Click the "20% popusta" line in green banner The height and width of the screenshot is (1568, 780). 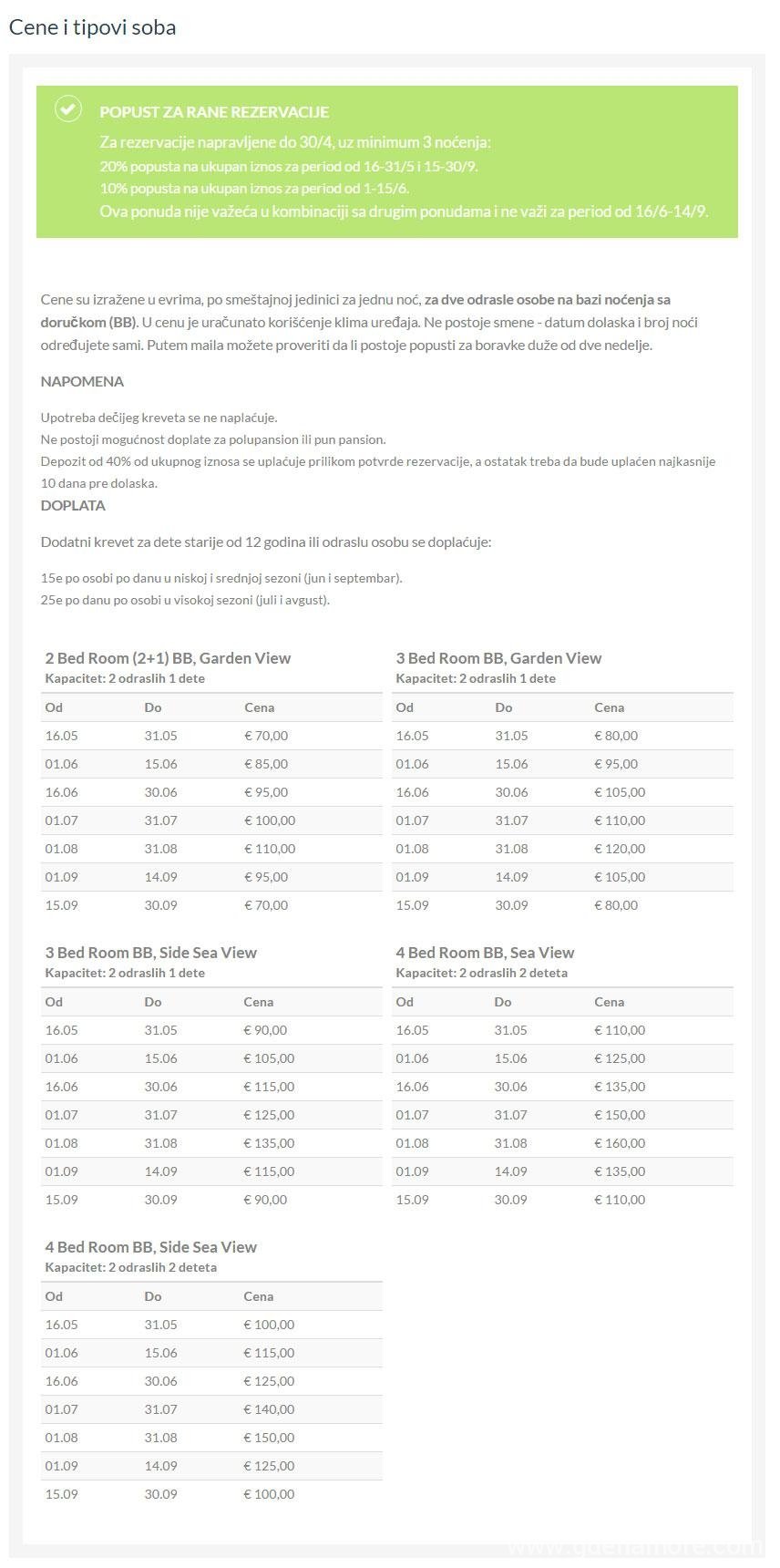pyautogui.click(x=289, y=166)
